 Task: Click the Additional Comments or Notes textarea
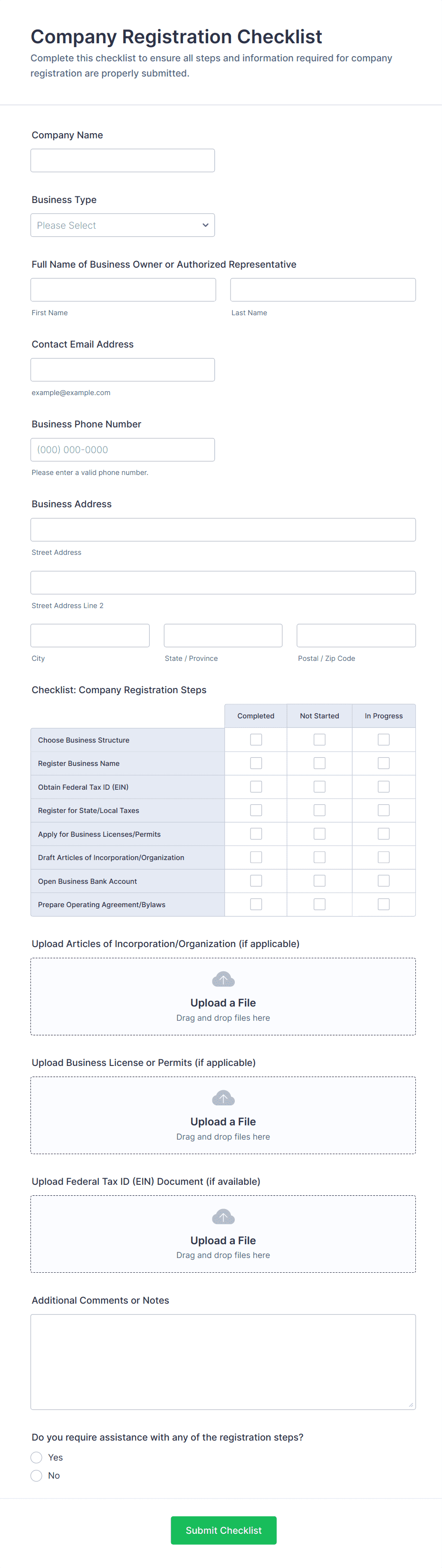point(223,1362)
